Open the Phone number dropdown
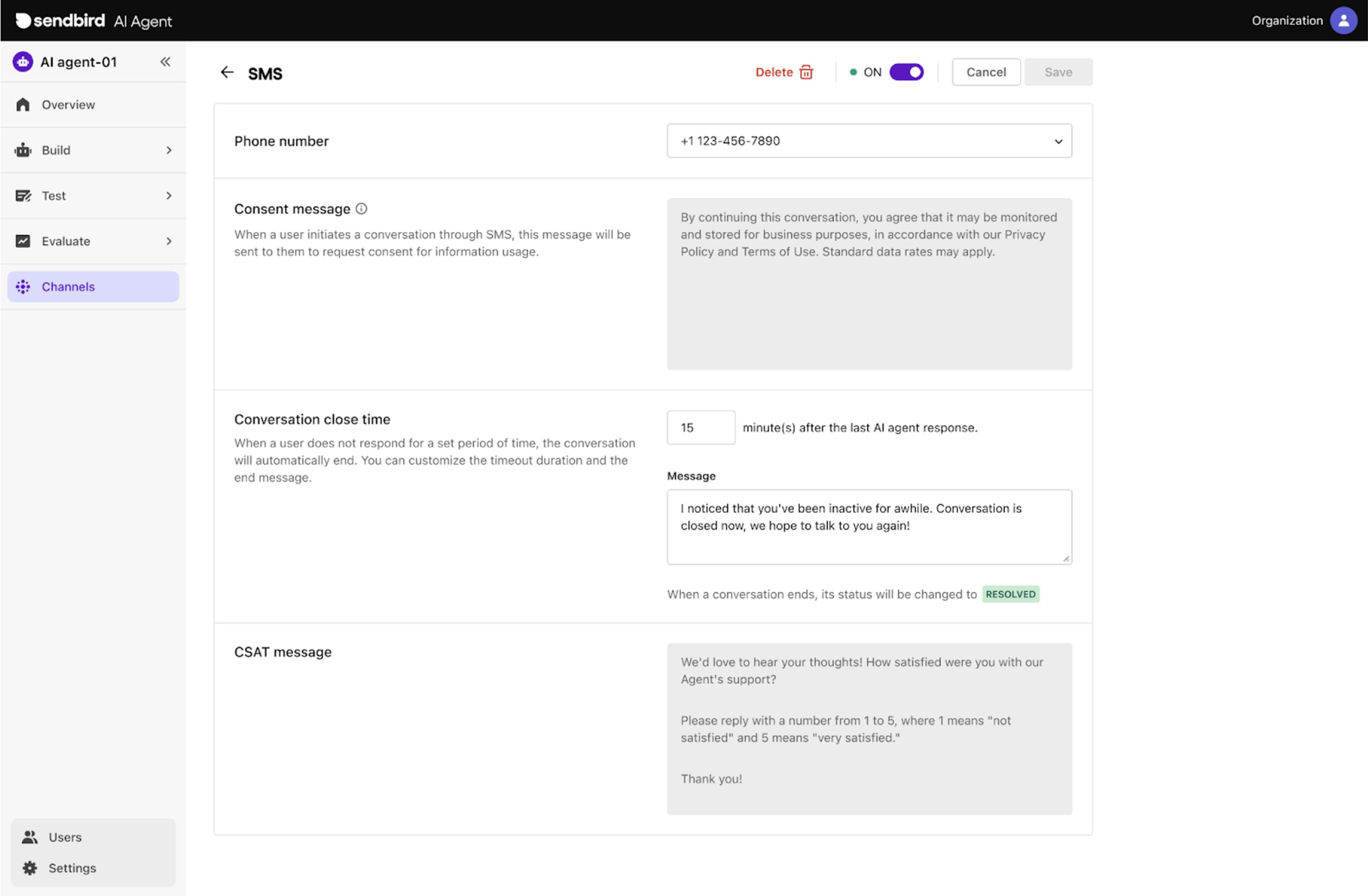The width and height of the screenshot is (1368, 896). (869, 141)
